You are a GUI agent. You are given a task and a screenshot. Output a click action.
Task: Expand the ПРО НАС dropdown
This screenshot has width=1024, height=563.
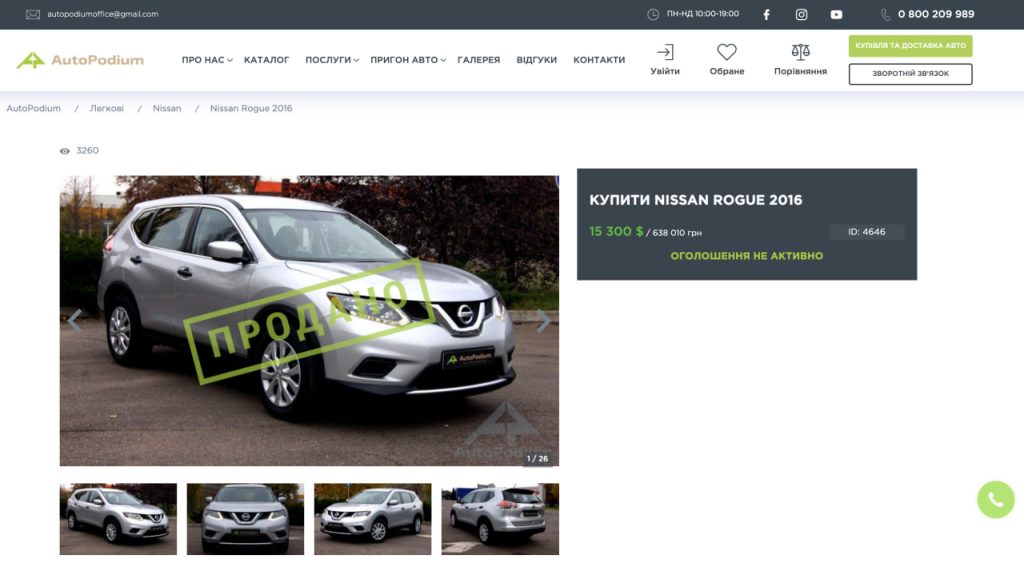[206, 60]
